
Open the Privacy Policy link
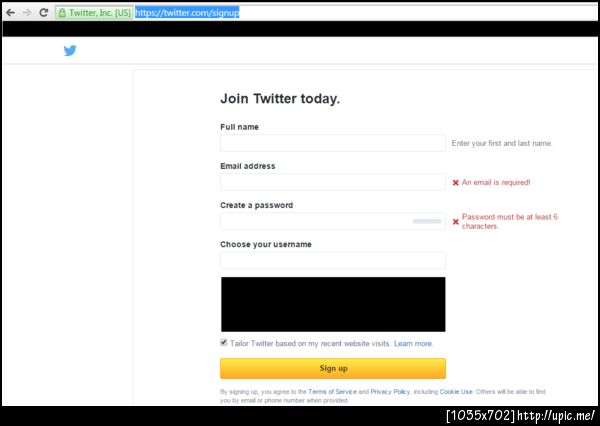(x=390, y=392)
